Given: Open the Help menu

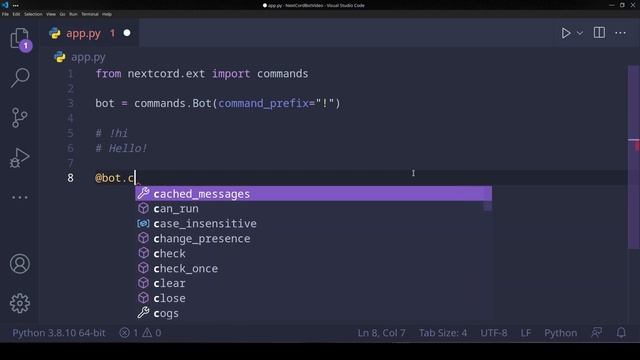Looking at the screenshot, I should tap(107, 14).
